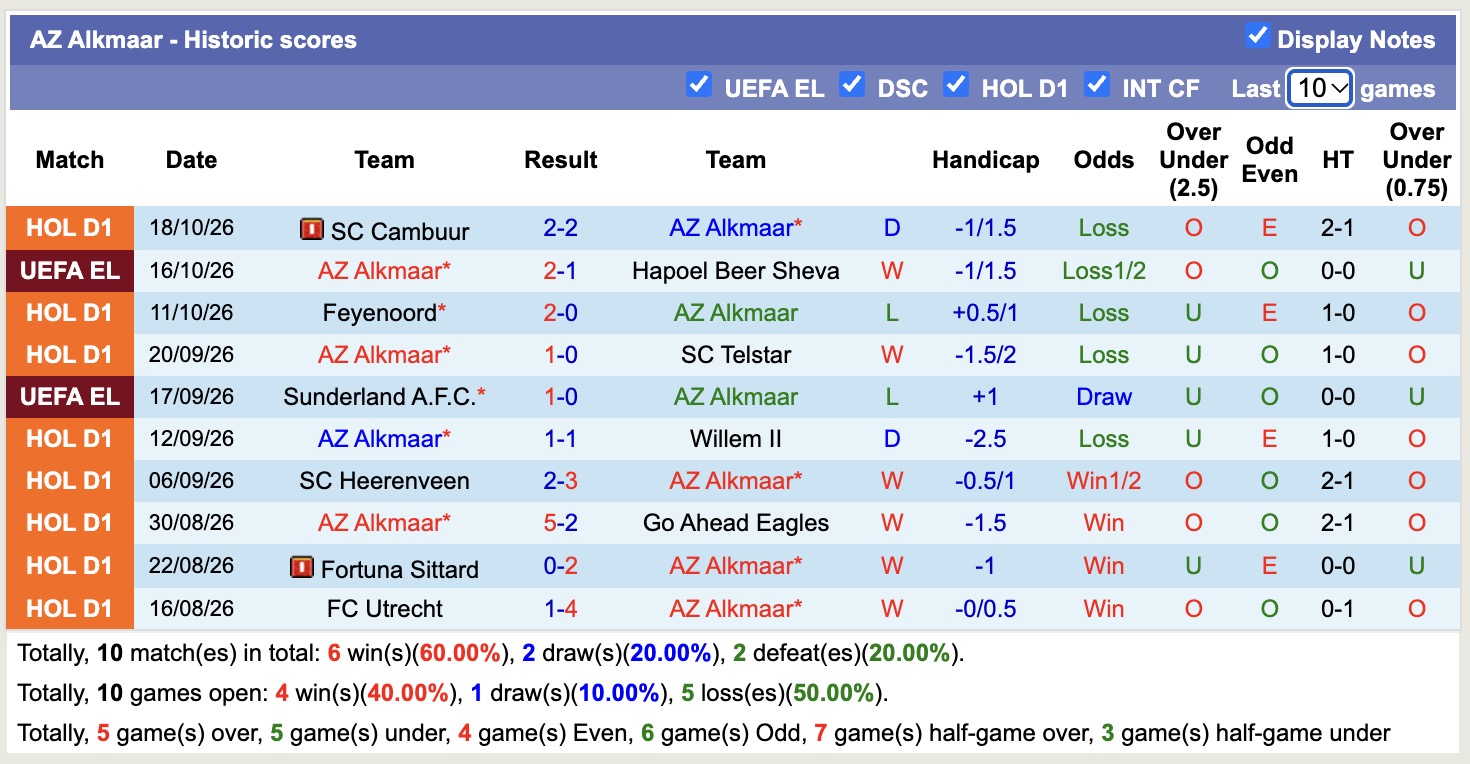
Task: Click red card icon beside Fortuna Sittard
Action: click(301, 568)
